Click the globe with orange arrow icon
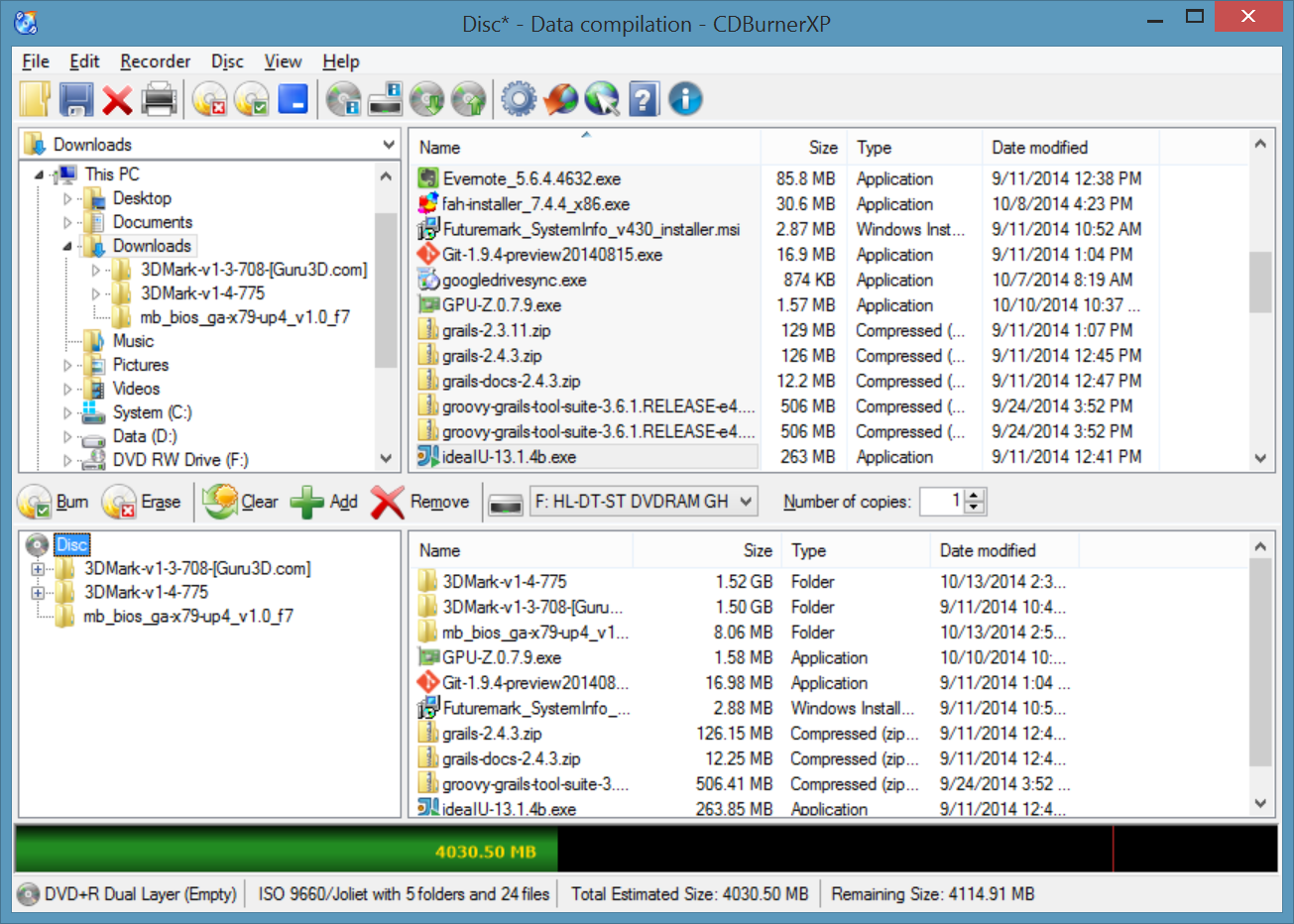The height and width of the screenshot is (924, 1294). pos(560,99)
